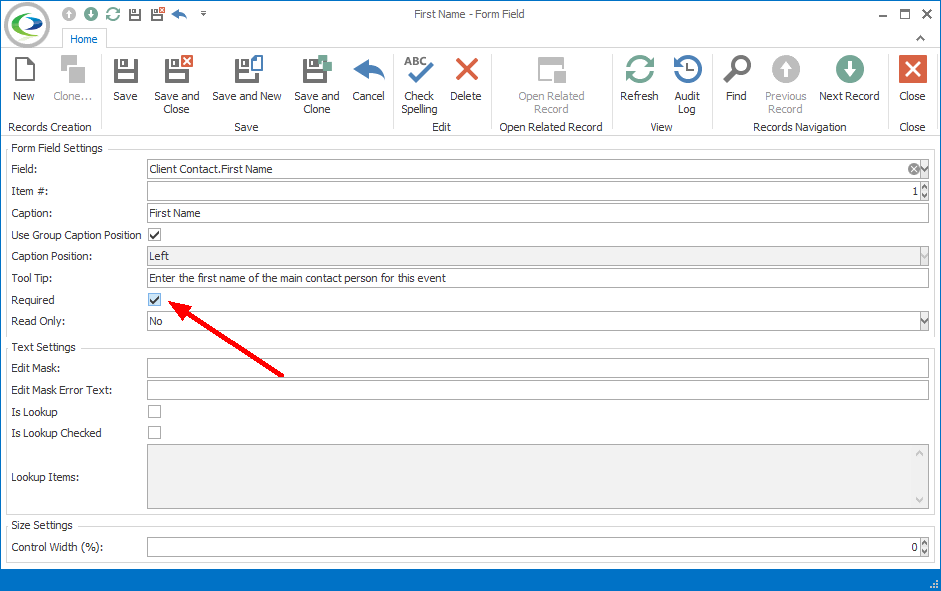Screen dimensions: 941x591
Task: Select the Home ribbon tab
Action: pyautogui.click(x=83, y=39)
